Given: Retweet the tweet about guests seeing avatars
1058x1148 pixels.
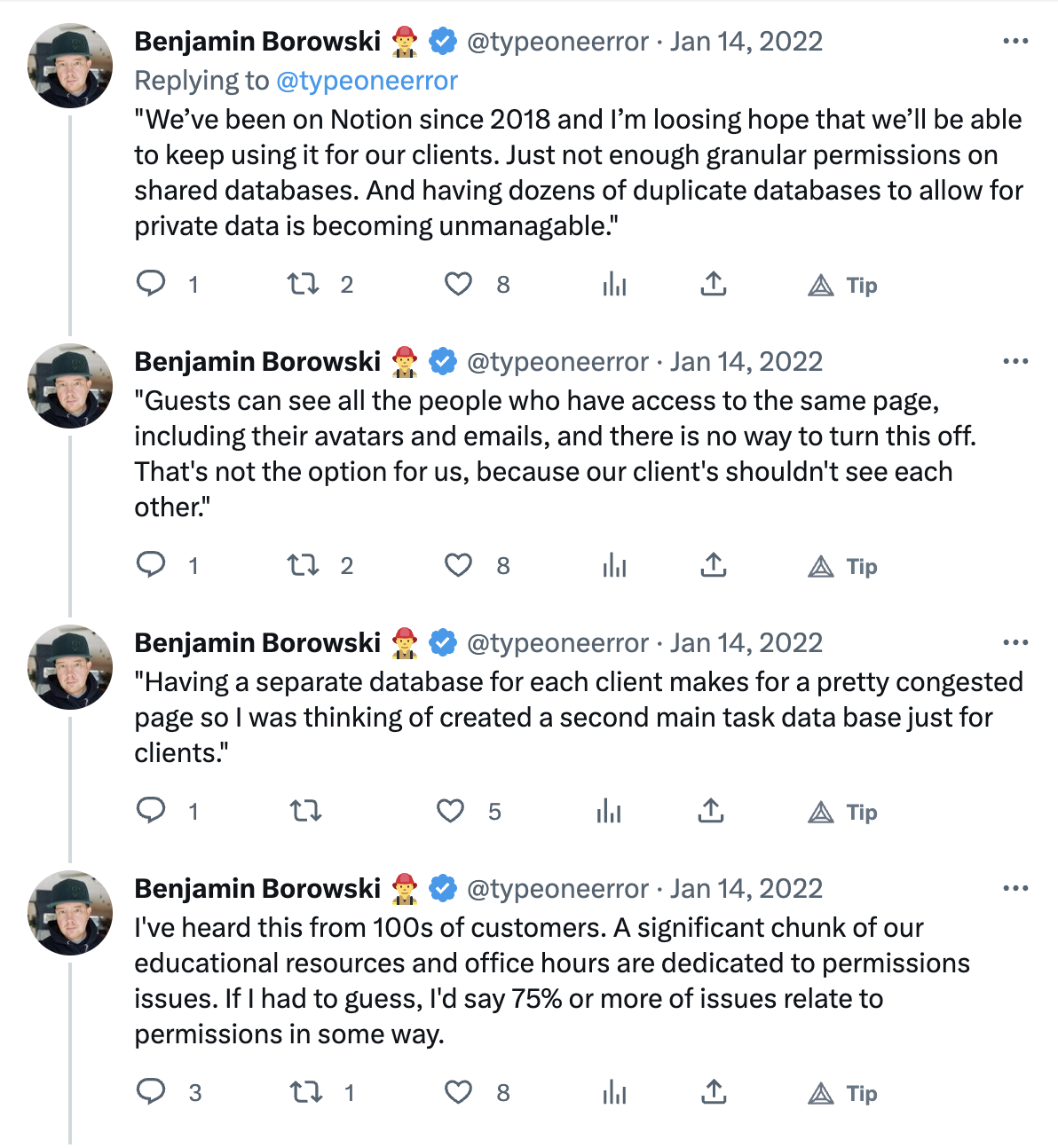Looking at the screenshot, I should (x=304, y=565).
